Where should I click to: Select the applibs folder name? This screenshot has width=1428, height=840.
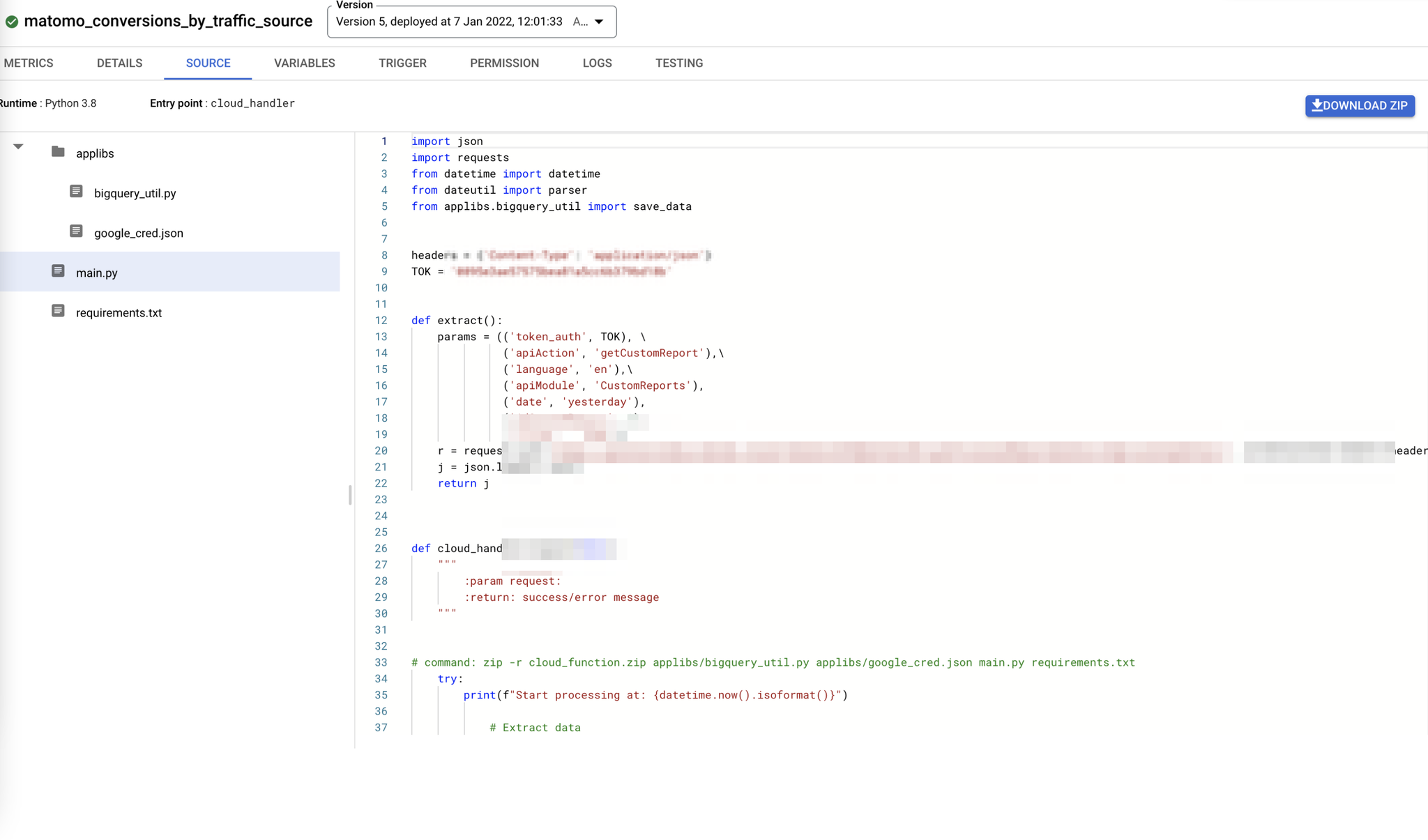tap(95, 153)
